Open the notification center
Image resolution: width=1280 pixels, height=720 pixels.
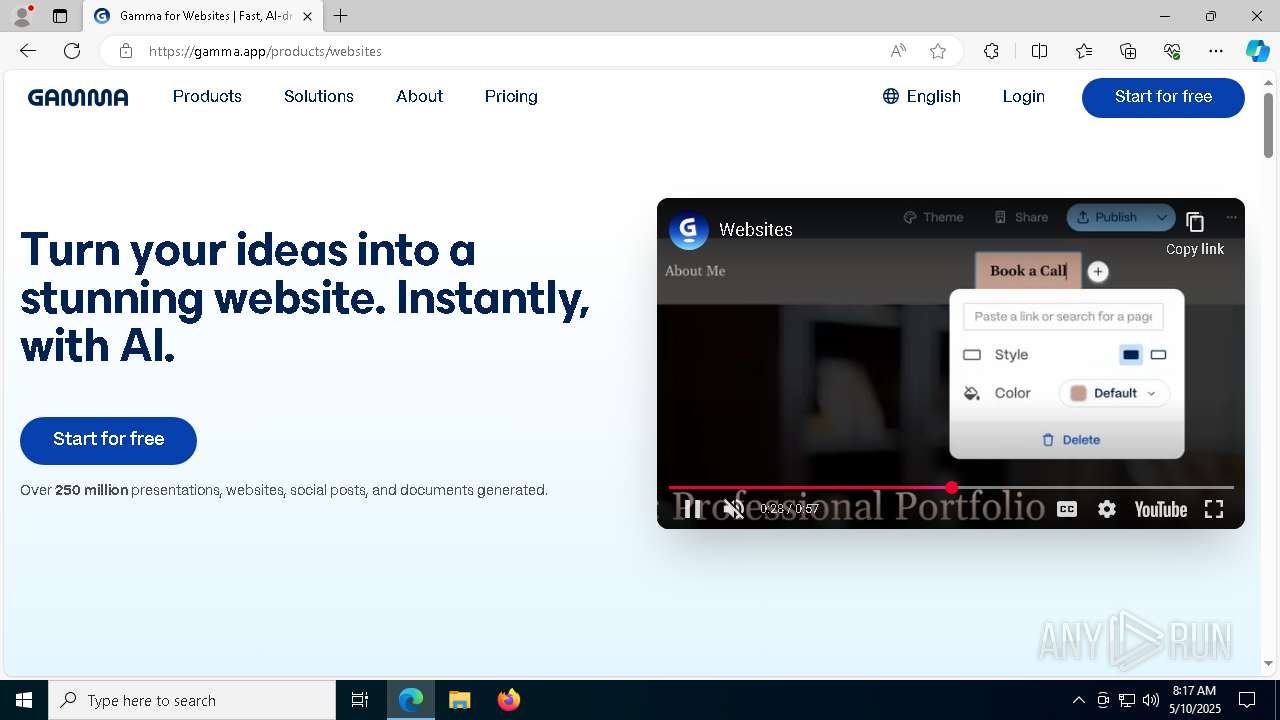click(1247, 700)
